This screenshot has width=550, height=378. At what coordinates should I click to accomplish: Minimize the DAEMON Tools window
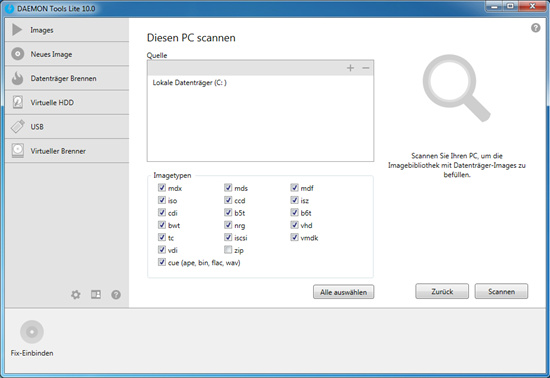pyautogui.click(x=494, y=6)
